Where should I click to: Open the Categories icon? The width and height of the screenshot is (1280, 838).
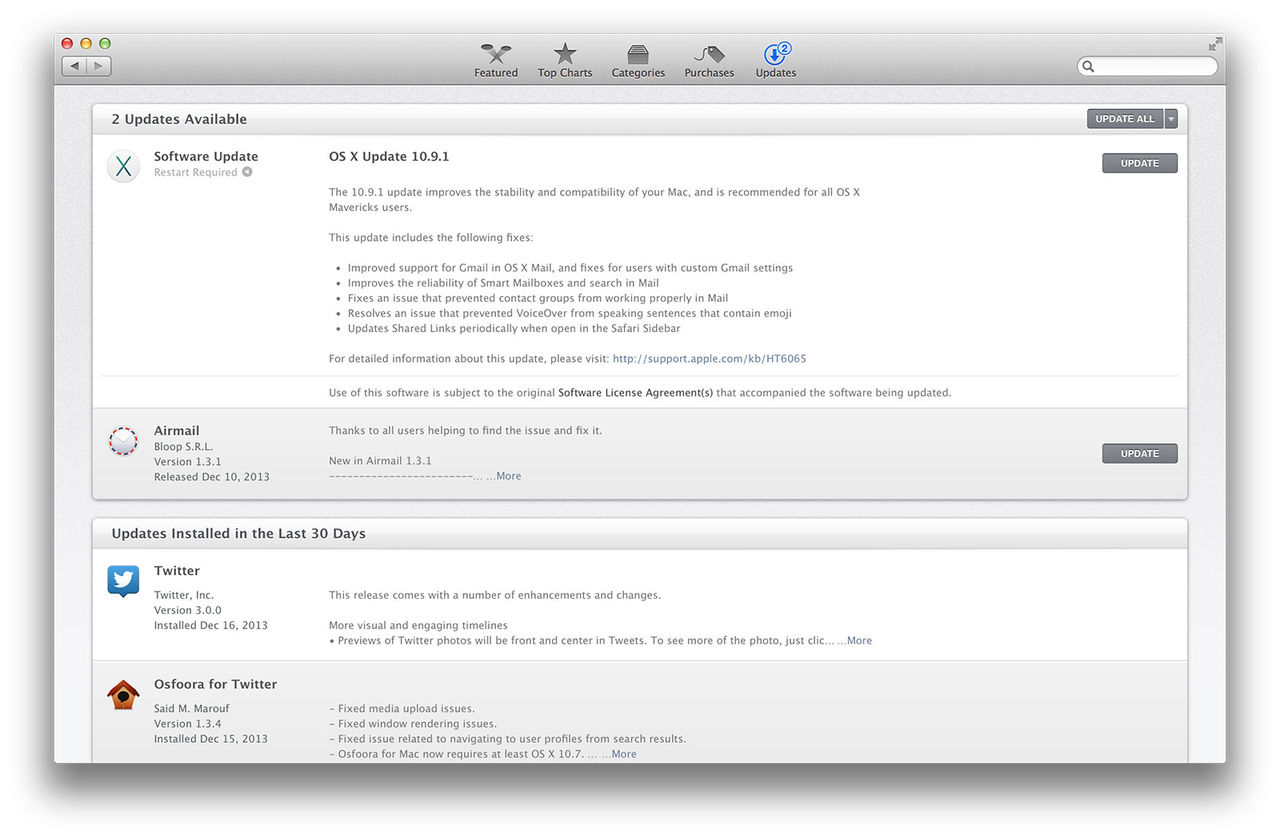tap(637, 55)
